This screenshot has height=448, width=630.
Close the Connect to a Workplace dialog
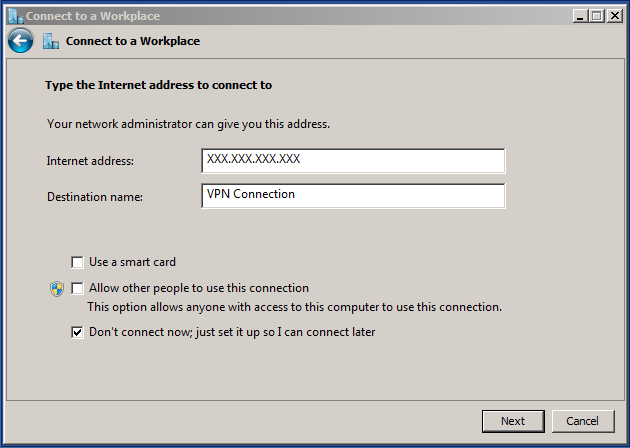615,16
